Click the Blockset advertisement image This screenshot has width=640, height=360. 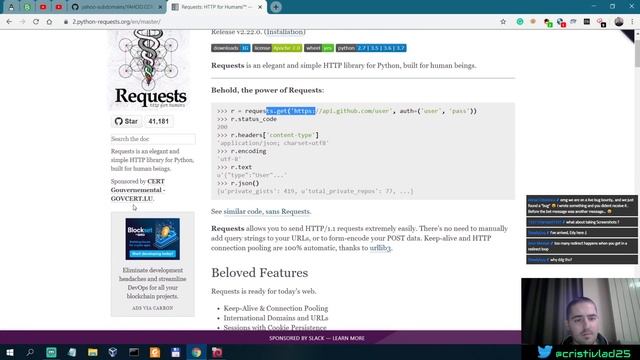pos(153,239)
